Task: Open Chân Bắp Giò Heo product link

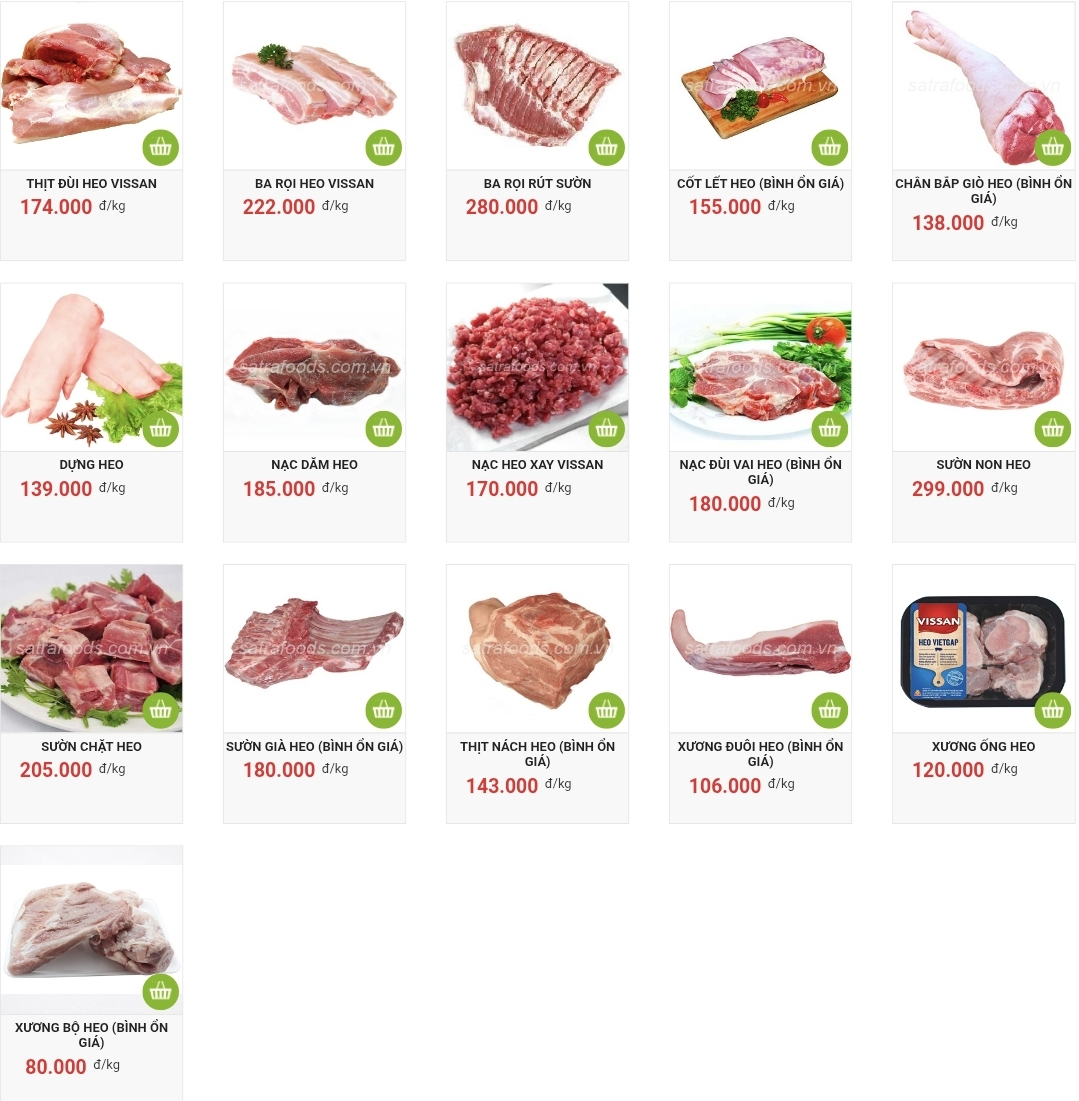Action: pos(983,190)
